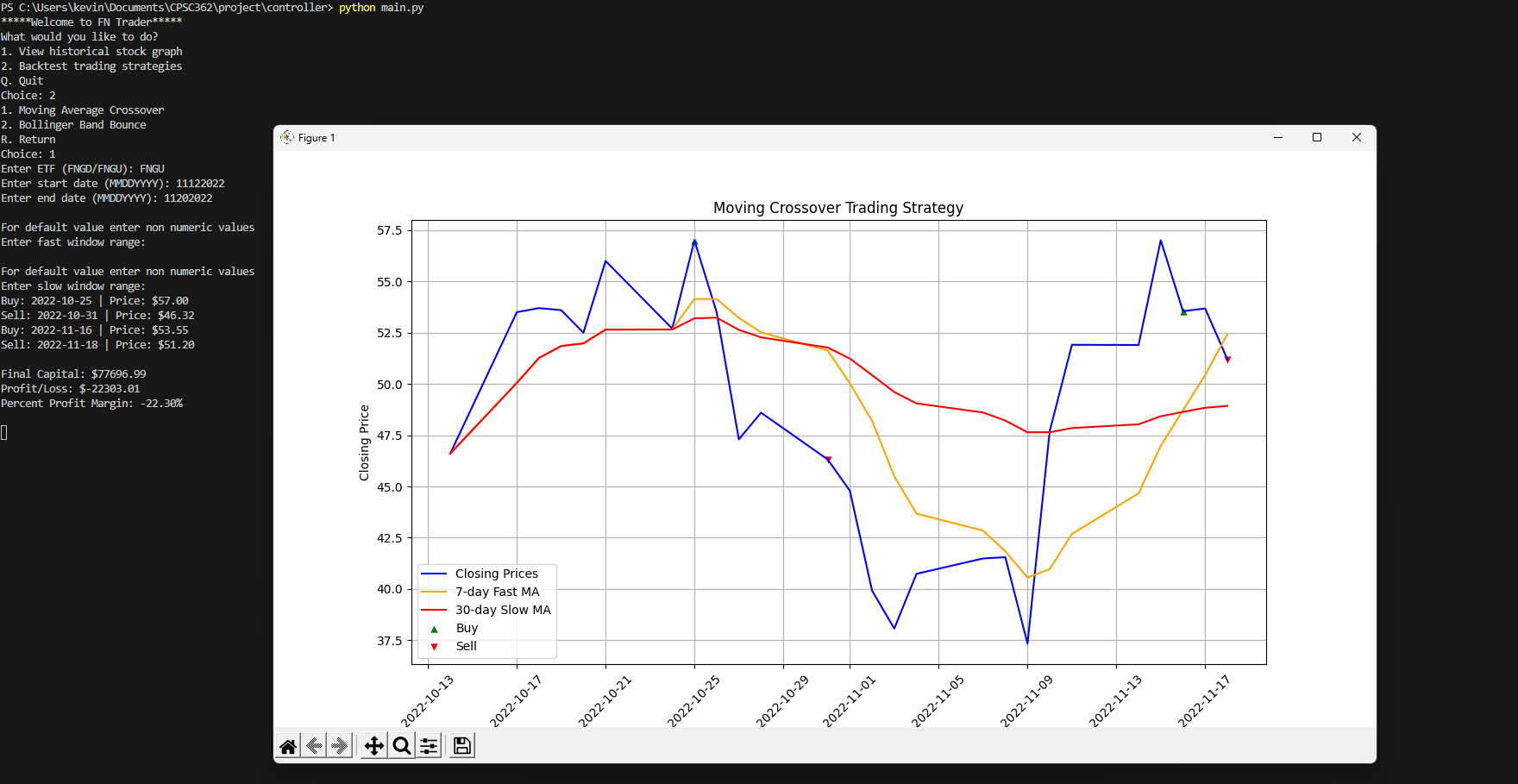Screen dimensions: 1518x784
Task: Click the orange 7-day Fast MA legend sample
Action: pyautogui.click(x=434, y=593)
